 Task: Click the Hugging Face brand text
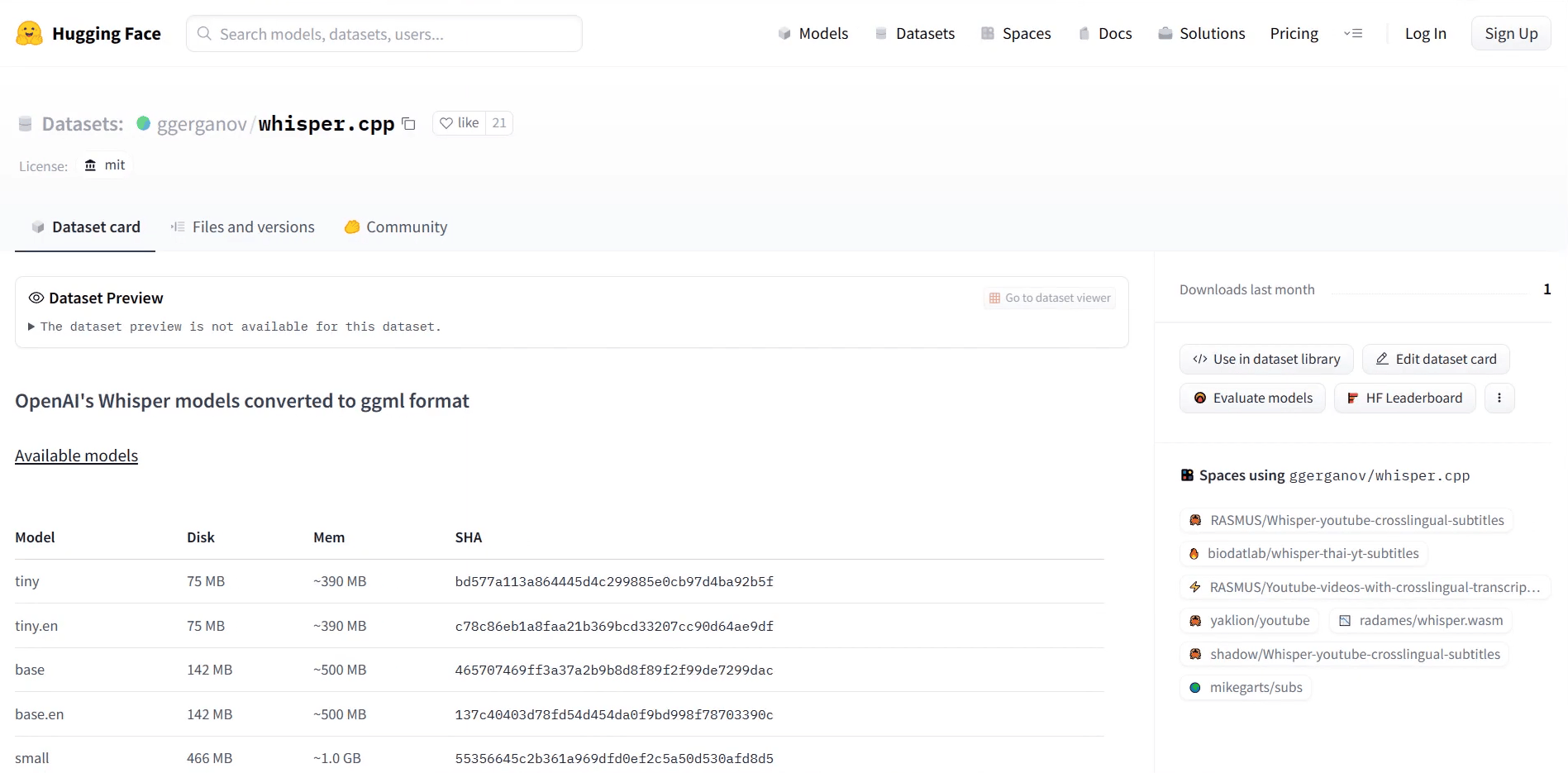(107, 33)
